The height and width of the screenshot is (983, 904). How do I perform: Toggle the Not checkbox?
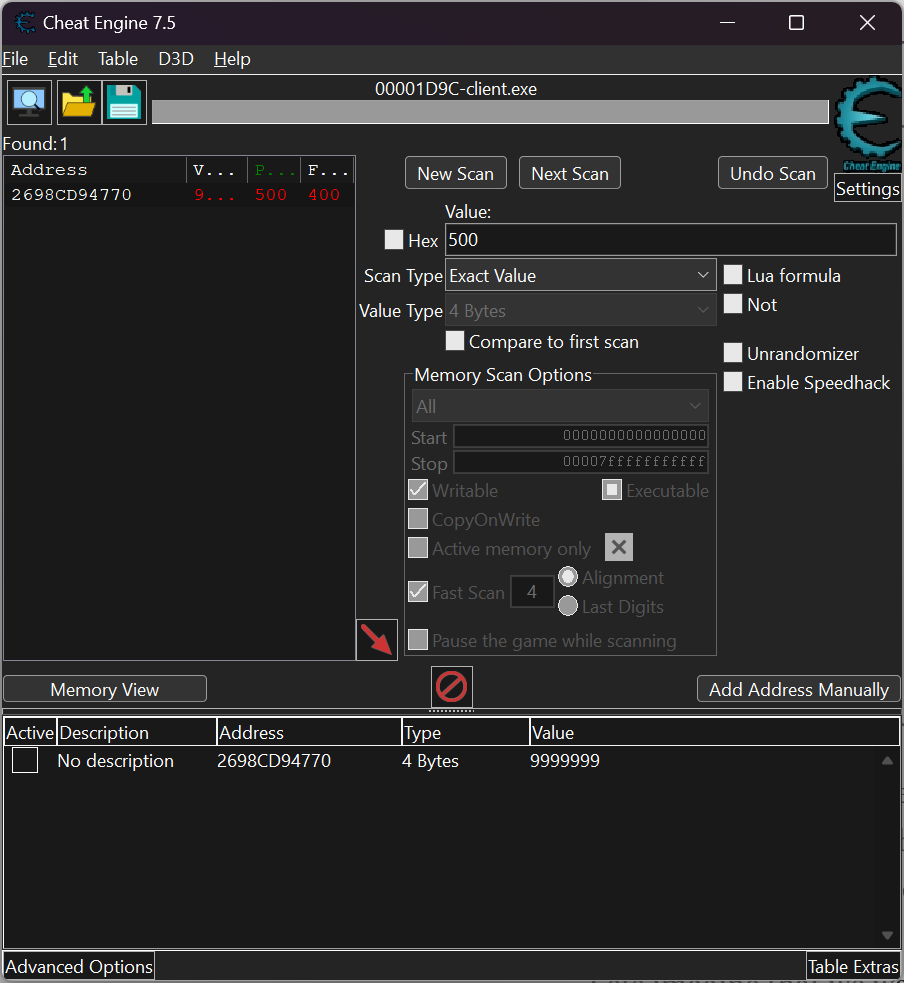click(733, 304)
